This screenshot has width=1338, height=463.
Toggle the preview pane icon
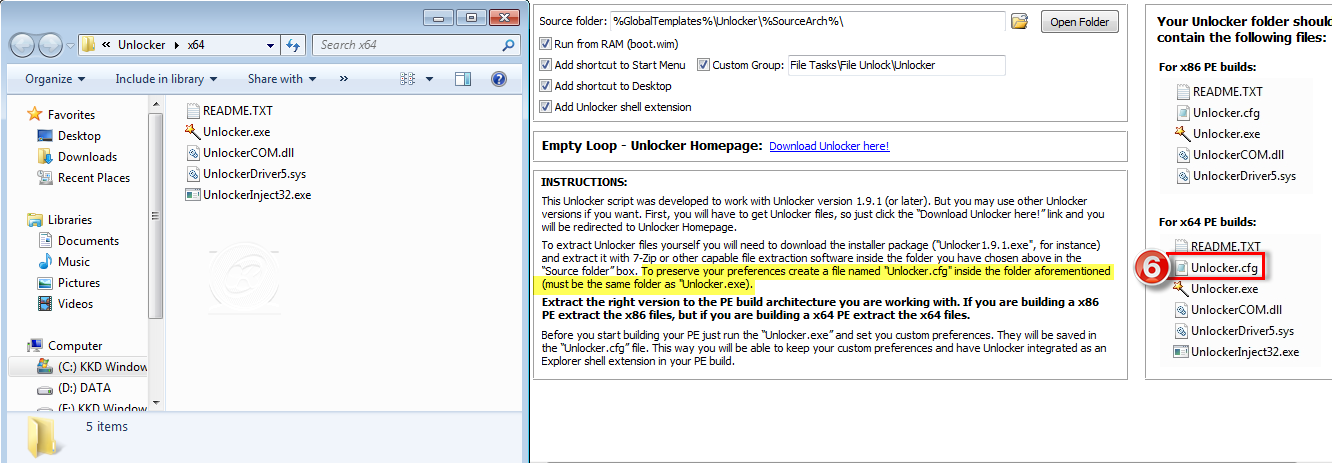tap(462, 79)
